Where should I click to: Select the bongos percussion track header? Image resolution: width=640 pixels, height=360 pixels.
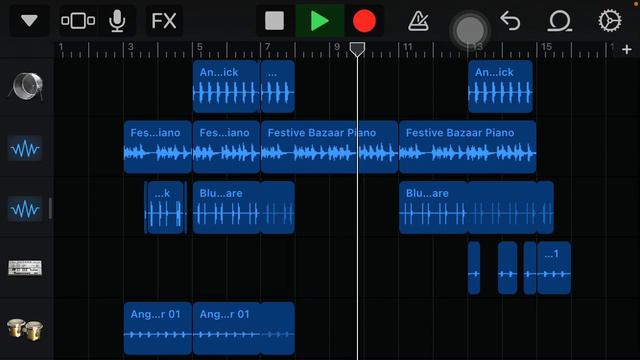(x=25, y=329)
